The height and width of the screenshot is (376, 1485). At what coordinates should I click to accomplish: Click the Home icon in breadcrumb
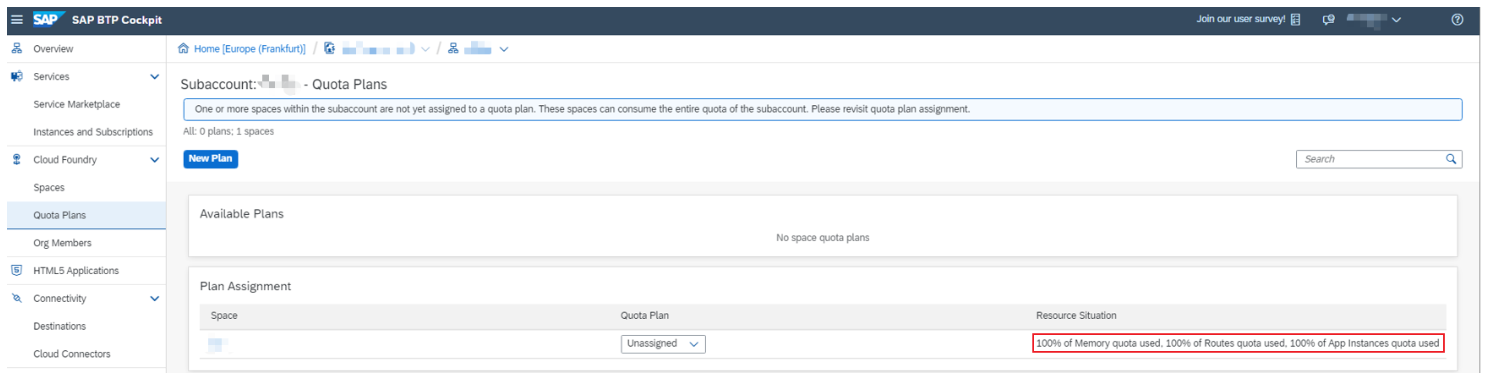(183, 49)
